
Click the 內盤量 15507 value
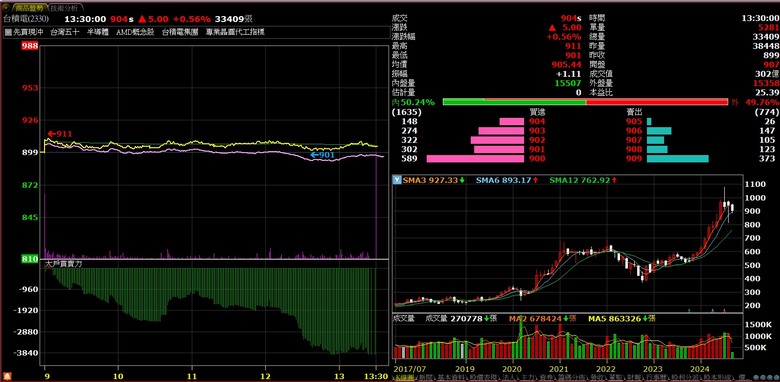click(x=569, y=84)
